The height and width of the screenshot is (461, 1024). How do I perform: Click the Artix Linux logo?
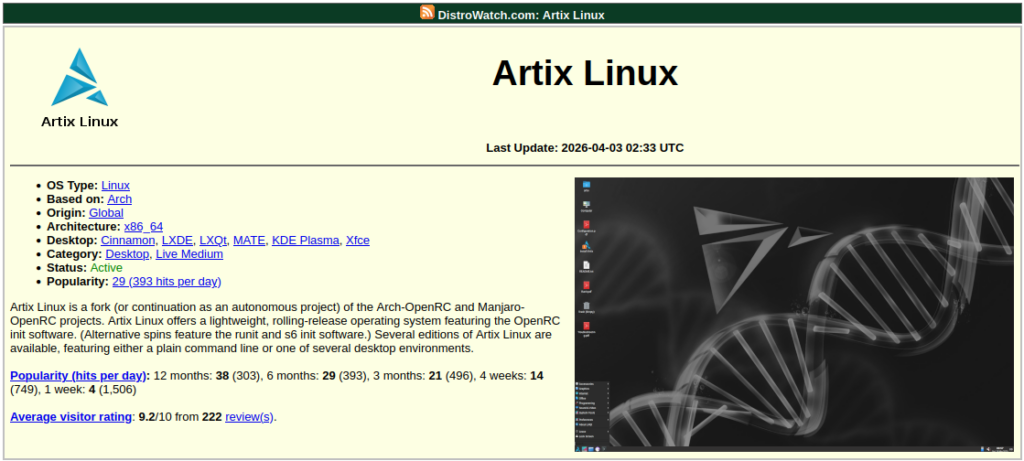(80, 88)
